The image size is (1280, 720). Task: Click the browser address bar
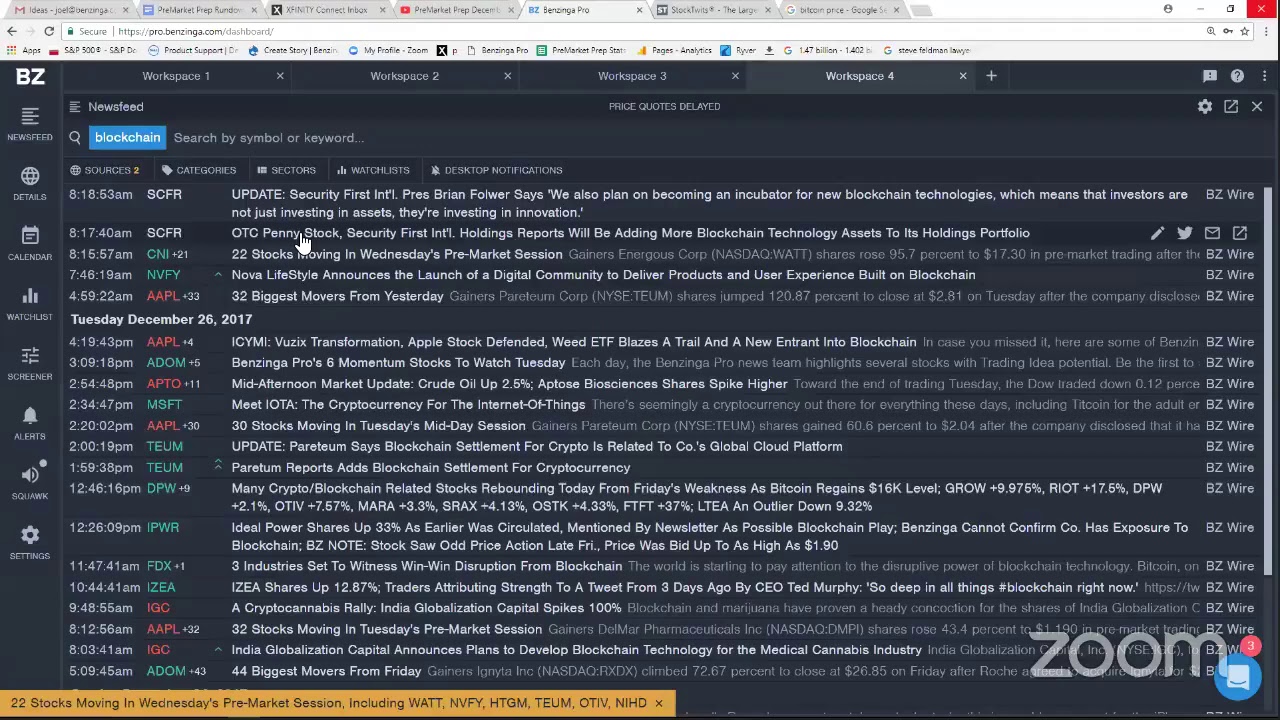click(x=640, y=31)
